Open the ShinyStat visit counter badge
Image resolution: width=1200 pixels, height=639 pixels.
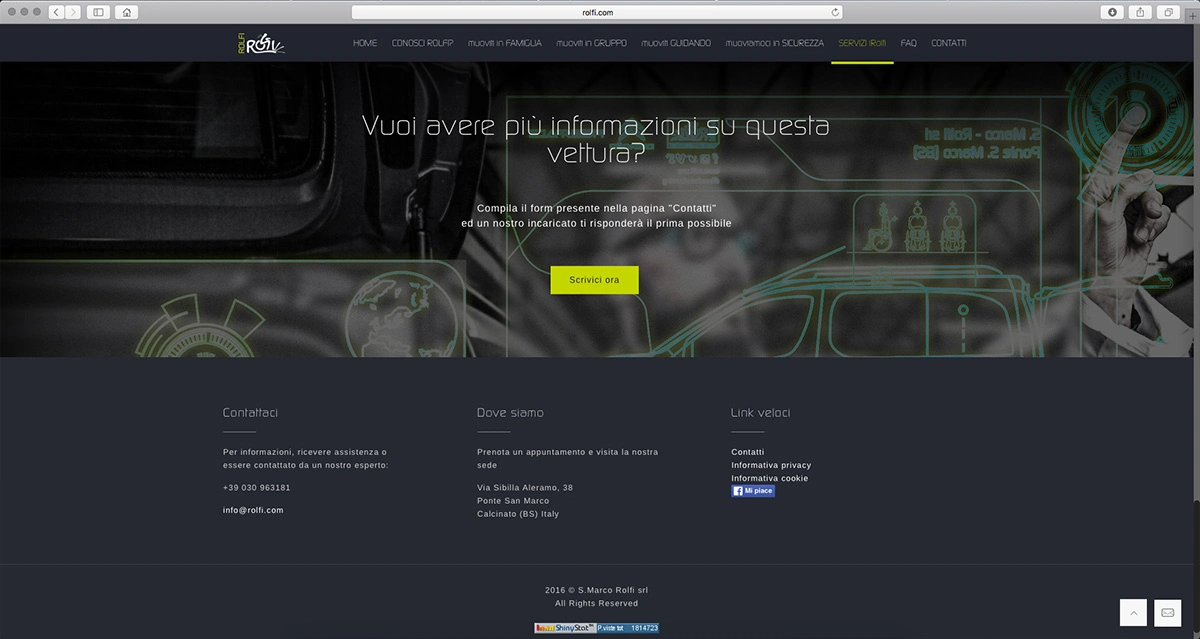(597, 628)
